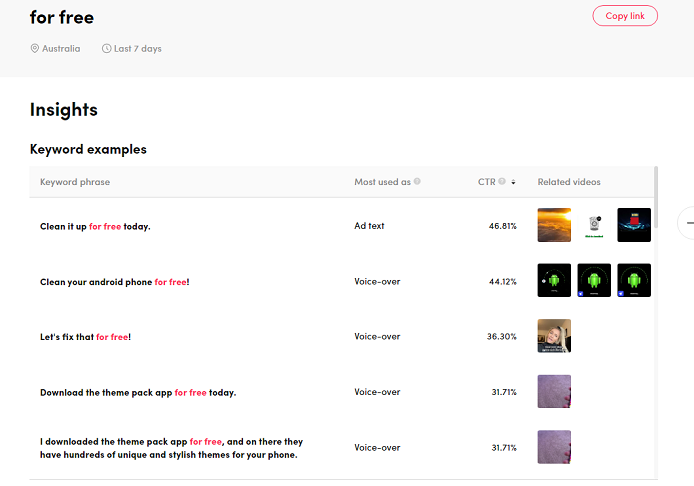Open video thumbnail for Download the theme pack row
This screenshot has width=694, height=486.
click(554, 391)
